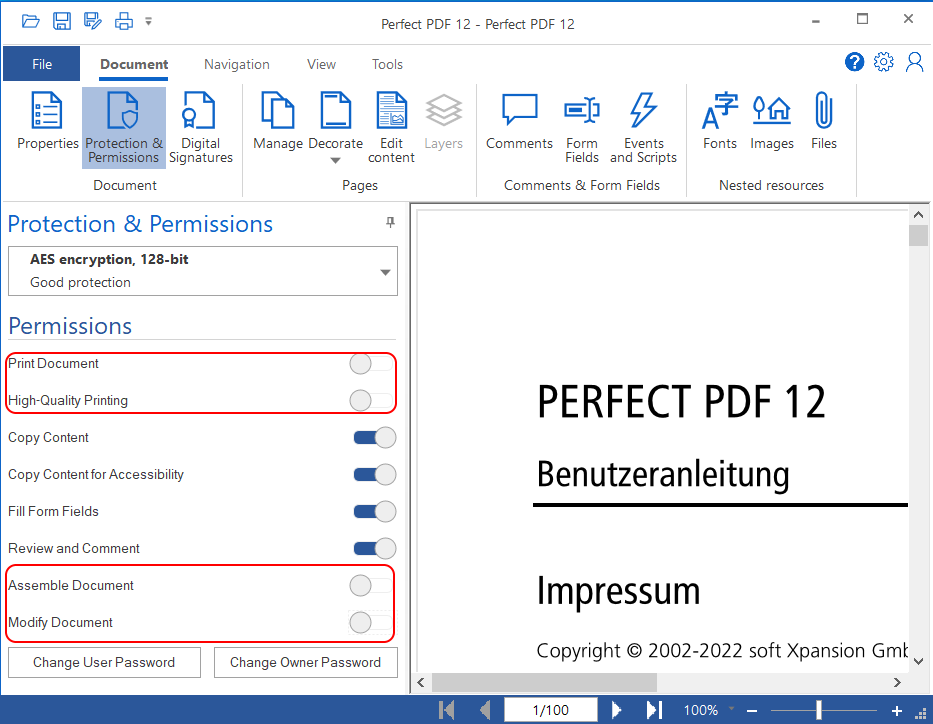Screen dimensions: 933x724
Task: Save the document with the floppy icon
Action: (62, 21)
